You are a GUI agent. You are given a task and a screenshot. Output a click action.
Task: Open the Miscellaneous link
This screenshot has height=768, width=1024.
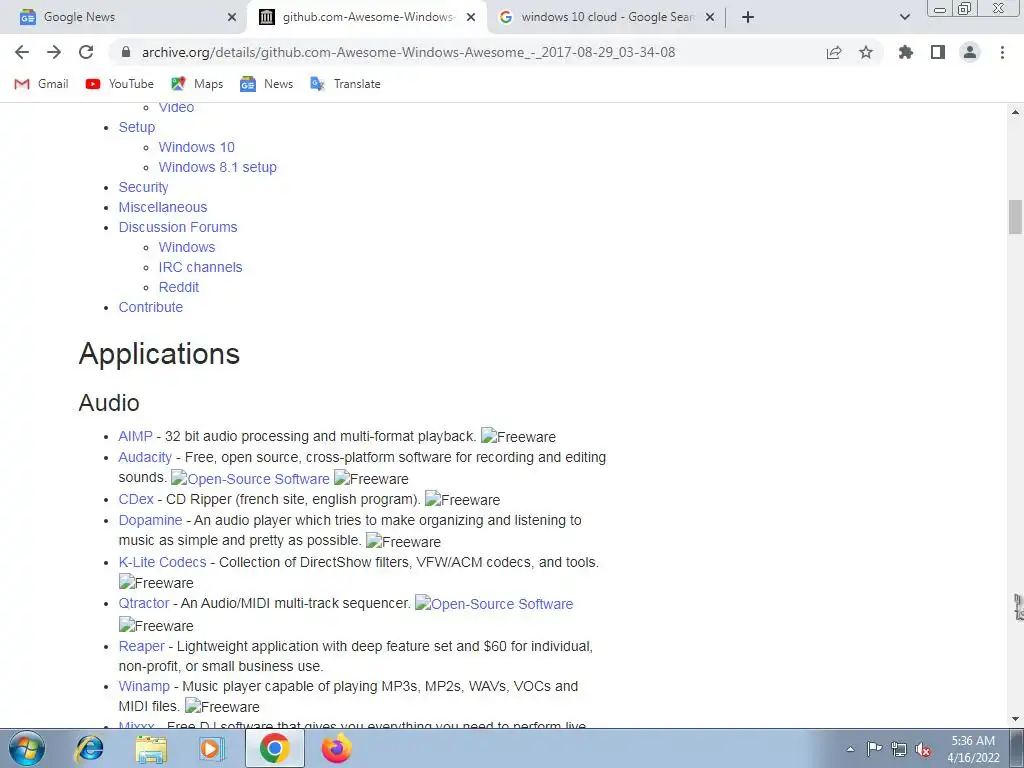pyautogui.click(x=163, y=207)
